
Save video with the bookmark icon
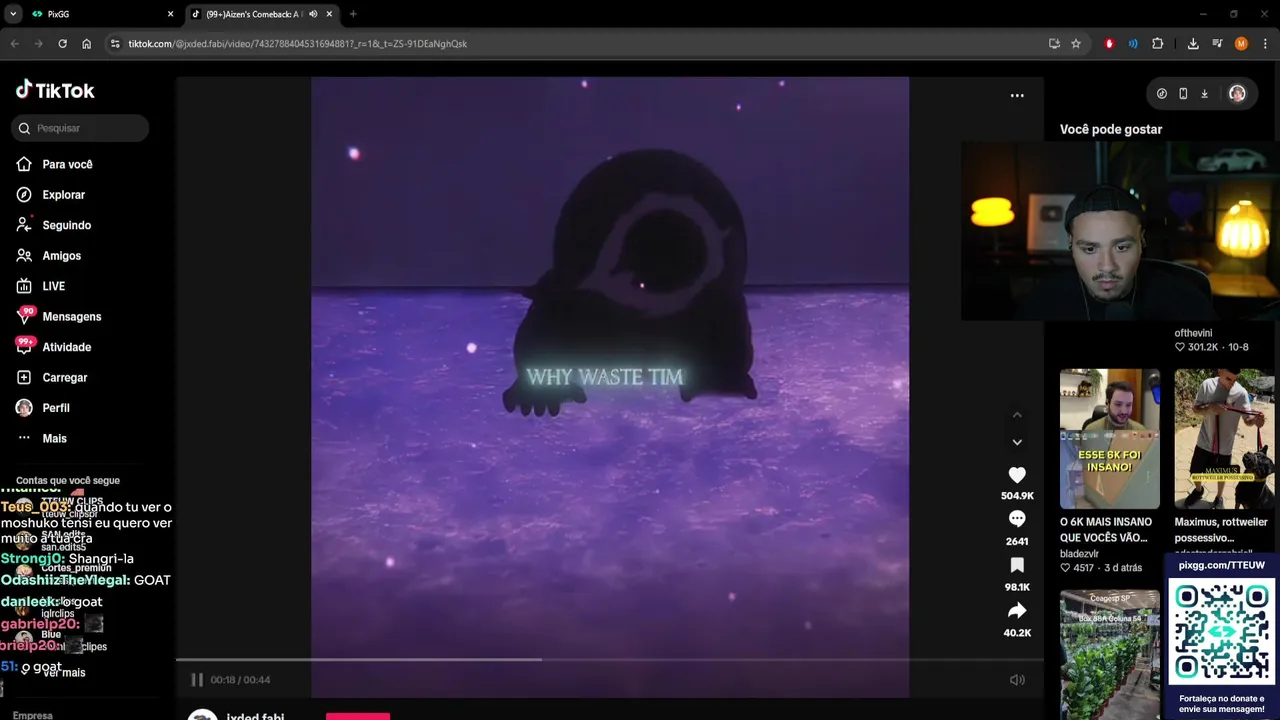pos(1017,565)
